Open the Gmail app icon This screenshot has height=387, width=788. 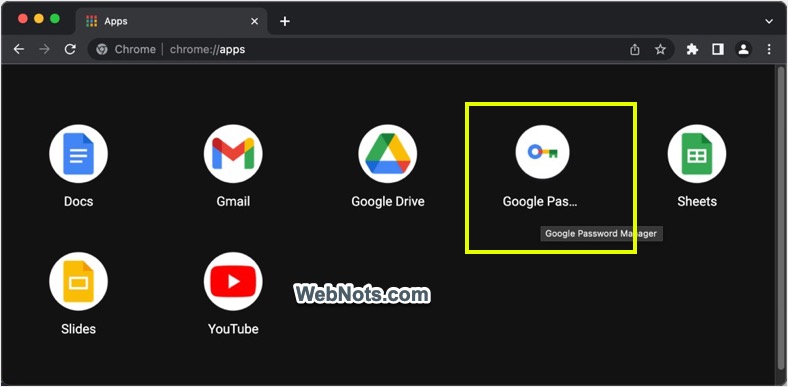233,154
